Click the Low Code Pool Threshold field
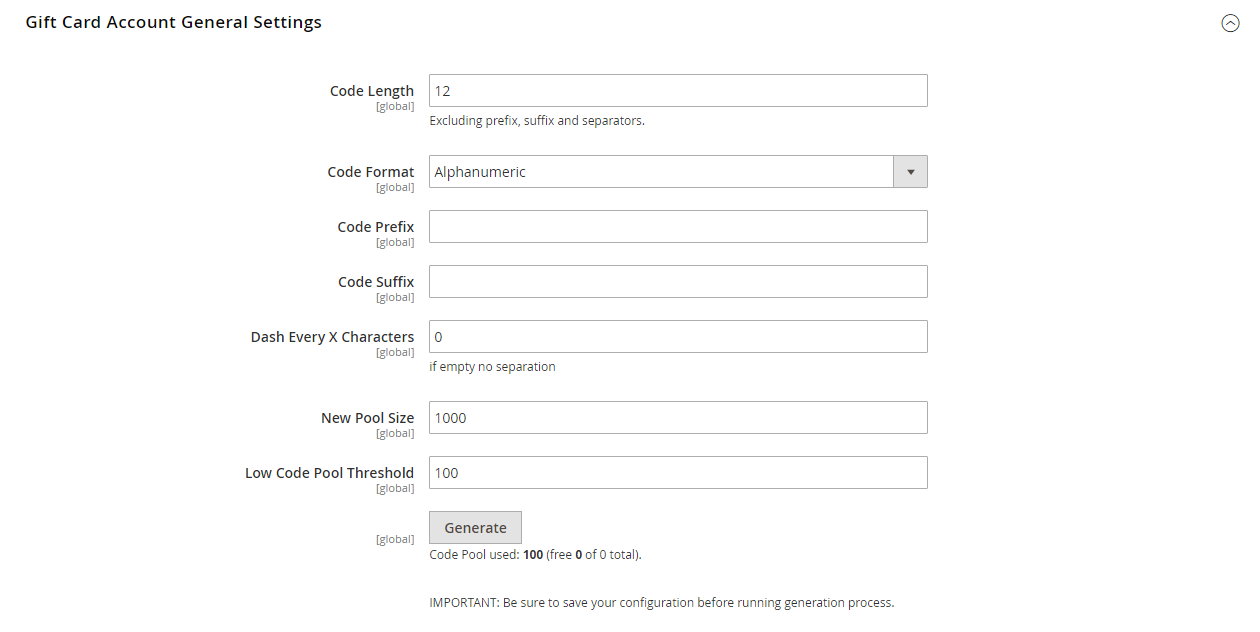Image resolution: width=1260 pixels, height=632 pixels. pyautogui.click(x=678, y=473)
